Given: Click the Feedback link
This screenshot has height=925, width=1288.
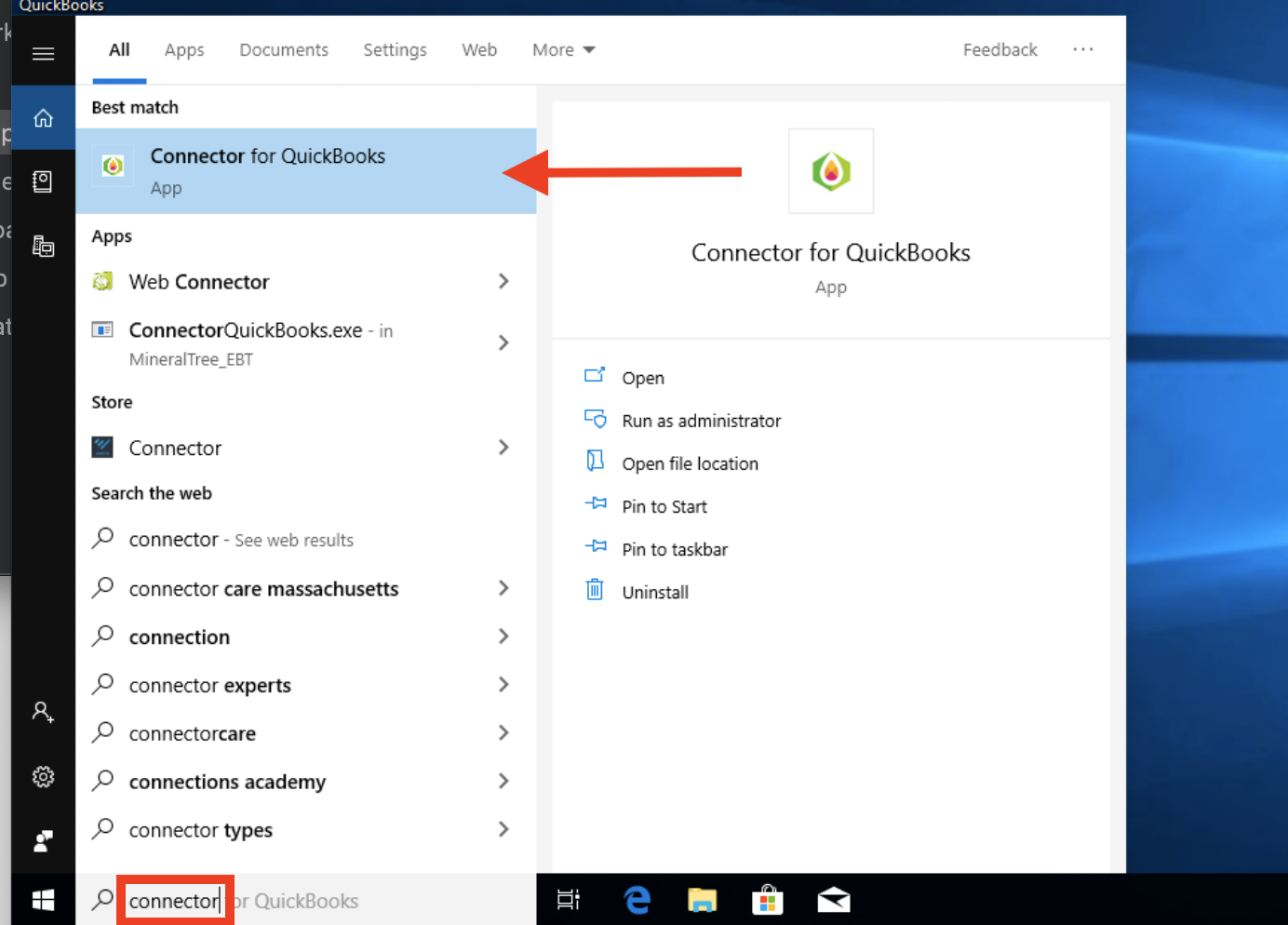Looking at the screenshot, I should (x=1000, y=50).
